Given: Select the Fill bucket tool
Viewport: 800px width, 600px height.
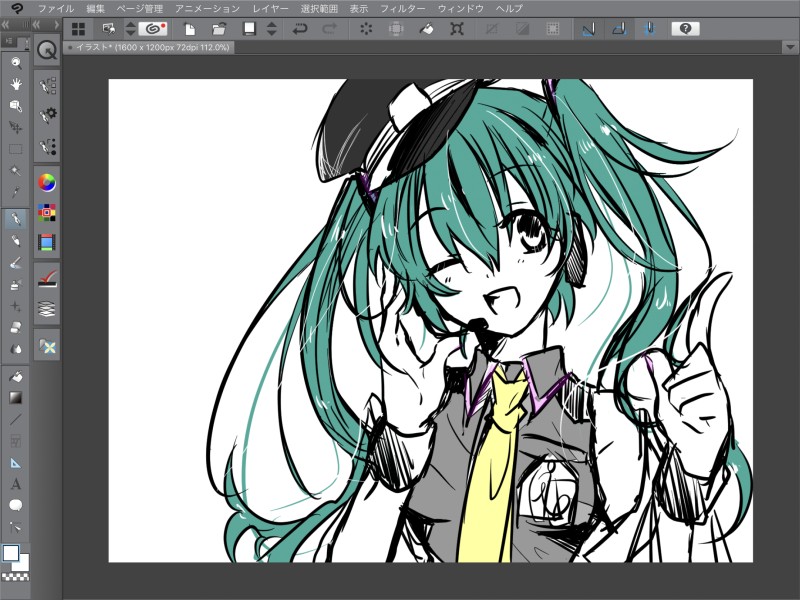Looking at the screenshot, I should tap(16, 376).
